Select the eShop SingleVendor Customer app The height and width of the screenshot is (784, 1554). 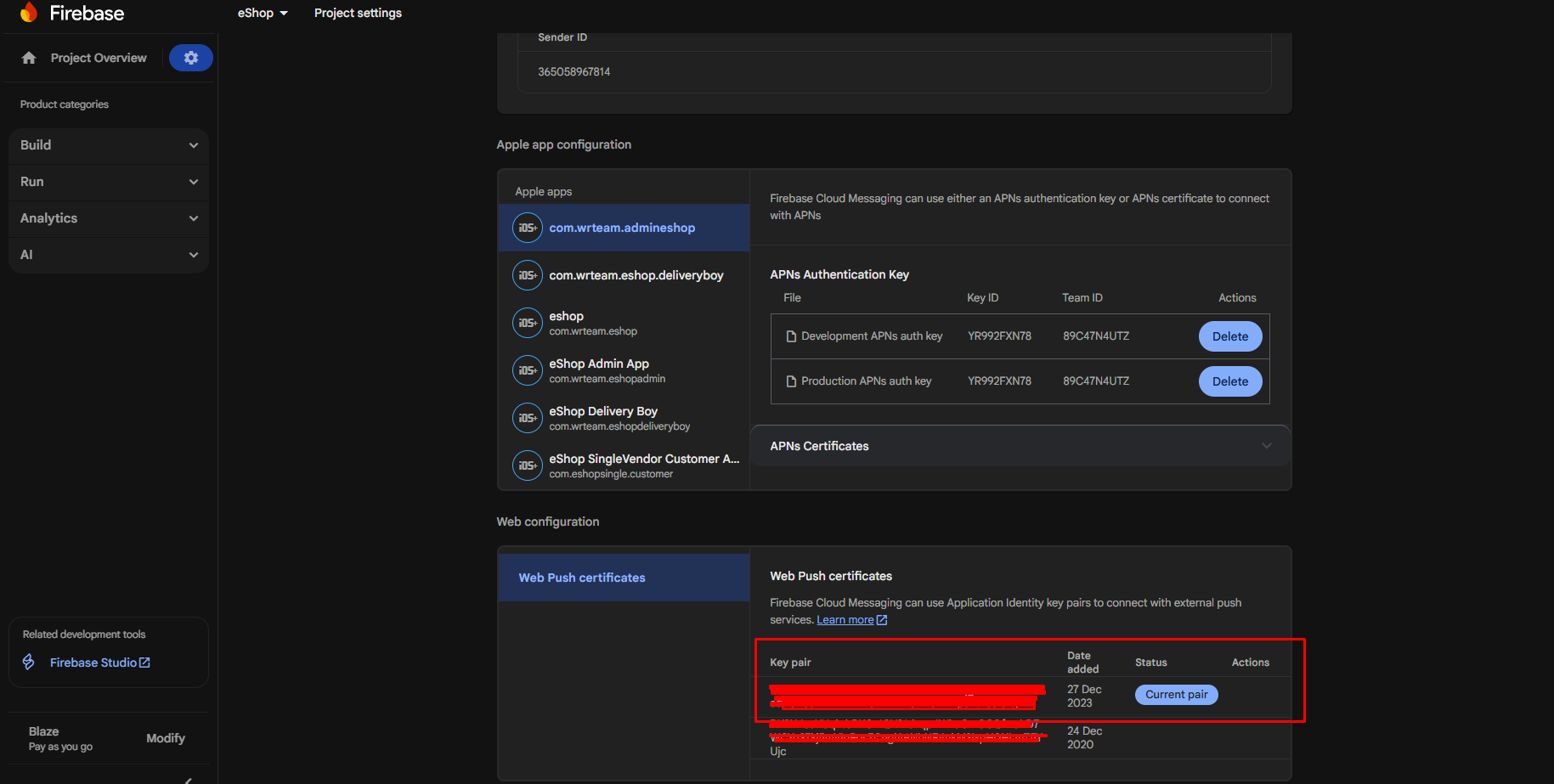(624, 465)
